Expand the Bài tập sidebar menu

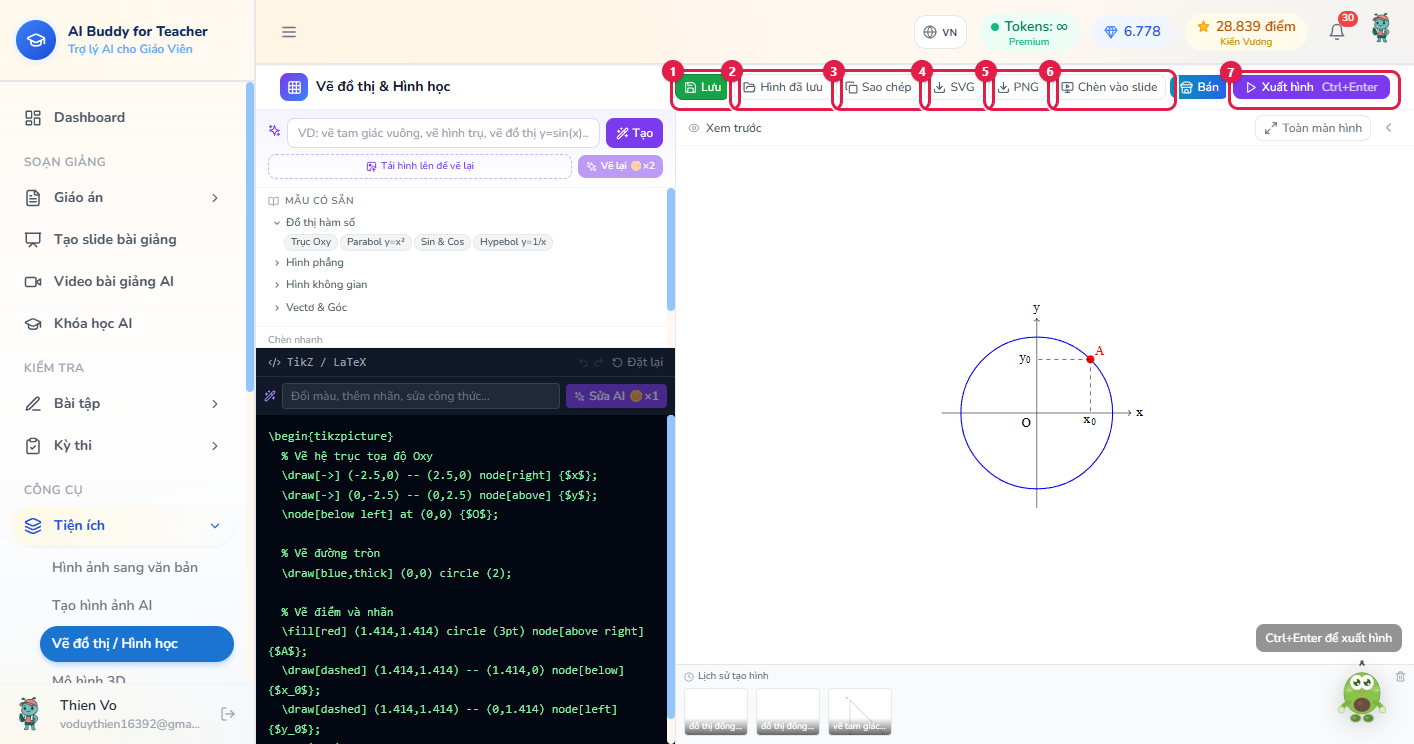(x=124, y=404)
